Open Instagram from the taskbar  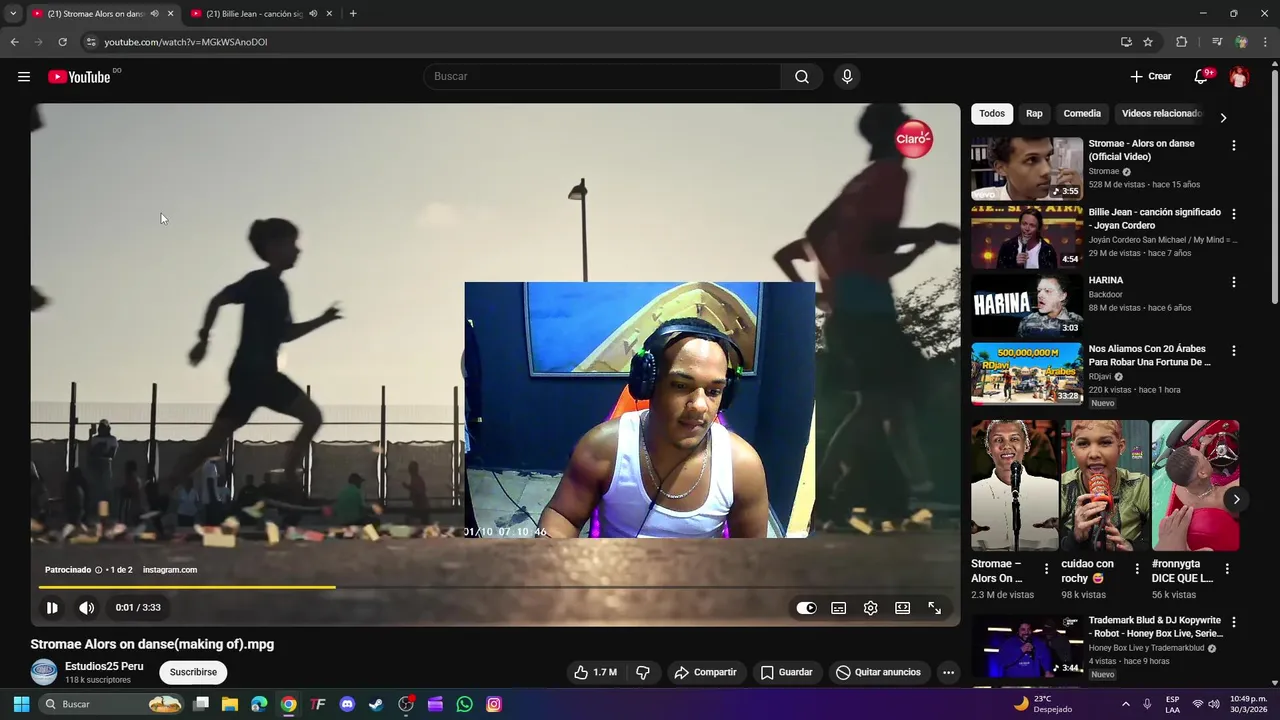point(494,704)
